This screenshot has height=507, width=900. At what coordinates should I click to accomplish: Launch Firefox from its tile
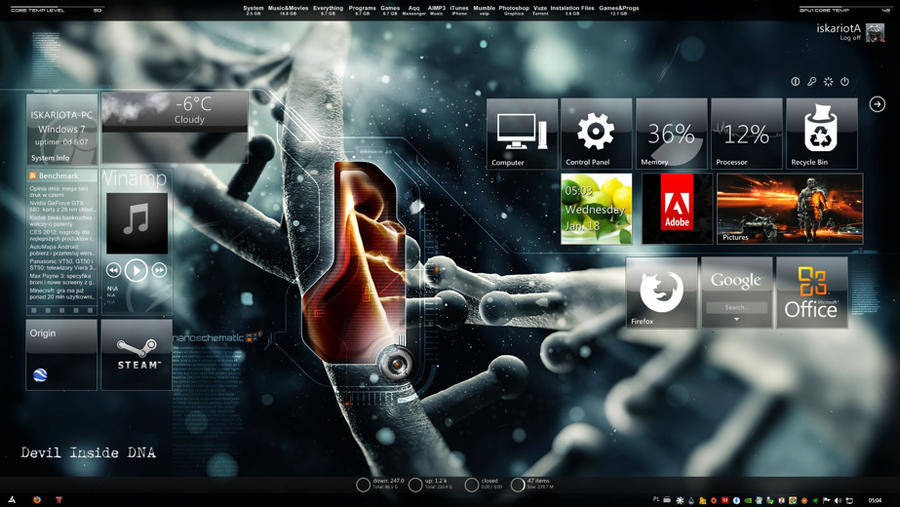662,292
